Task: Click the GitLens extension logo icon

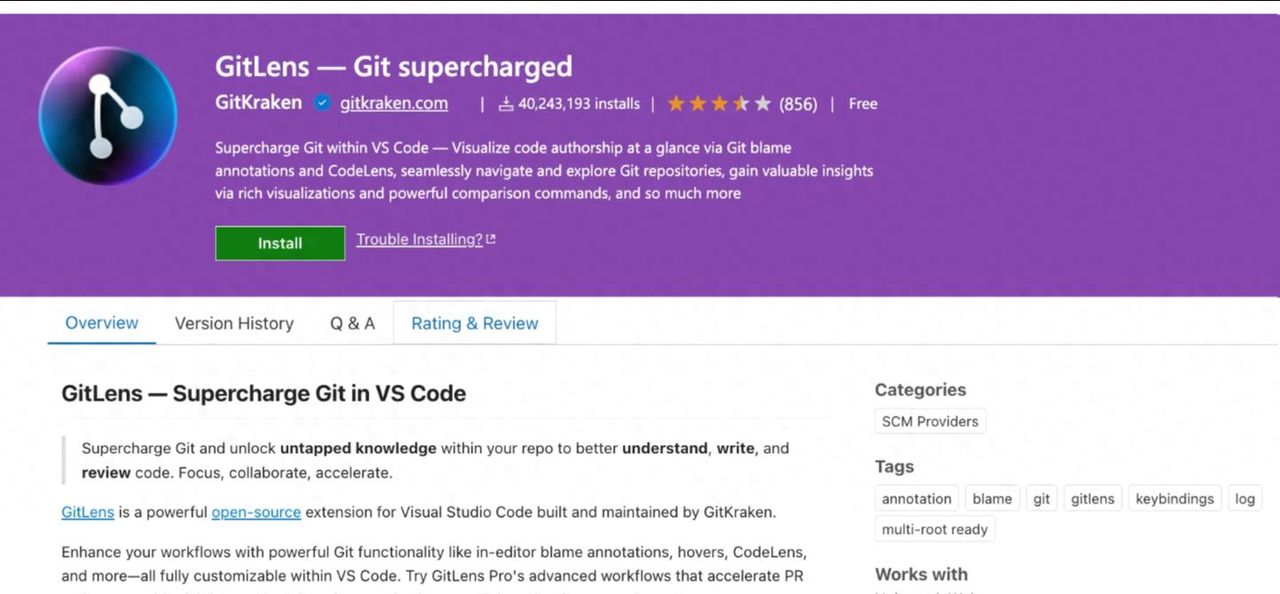Action: tap(108, 116)
